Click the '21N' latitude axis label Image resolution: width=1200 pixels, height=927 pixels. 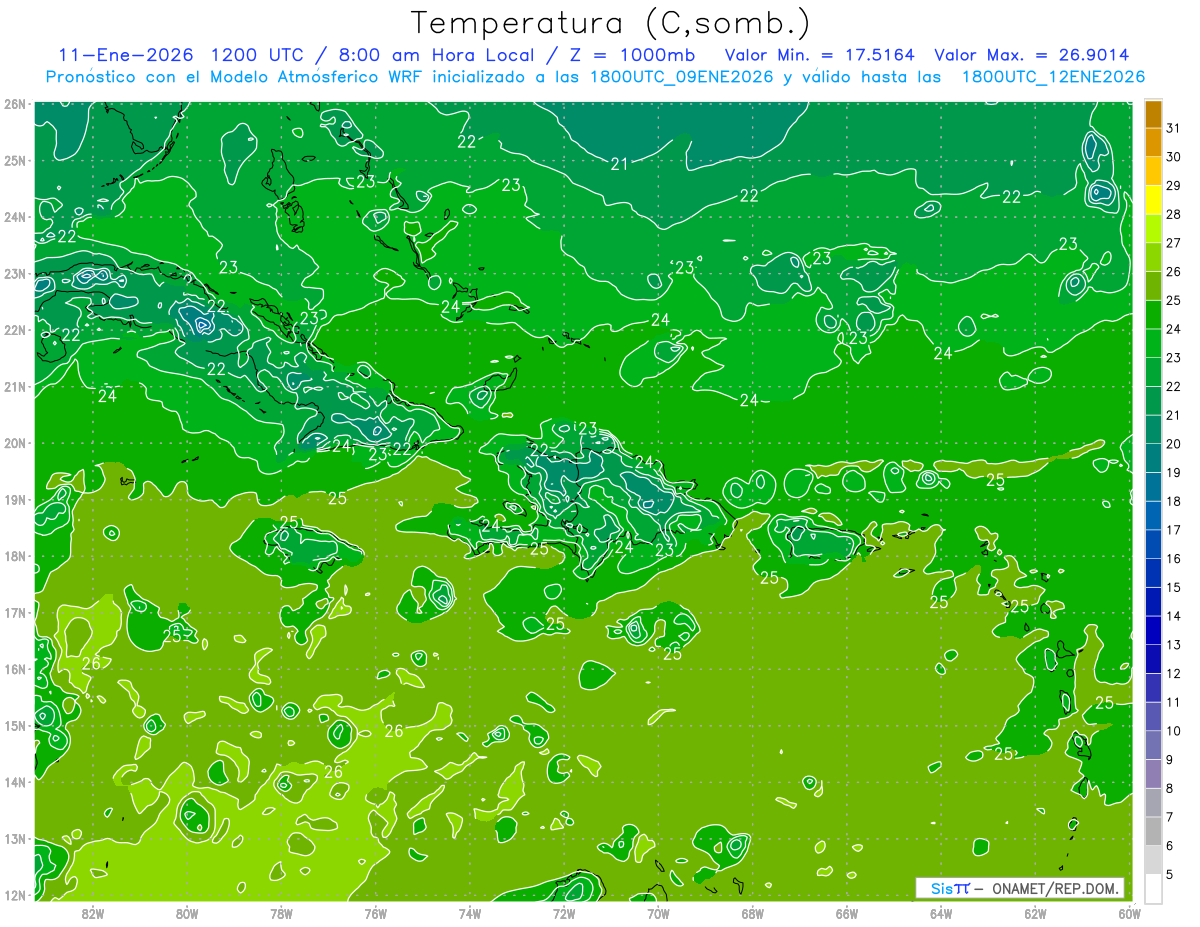pos(14,386)
